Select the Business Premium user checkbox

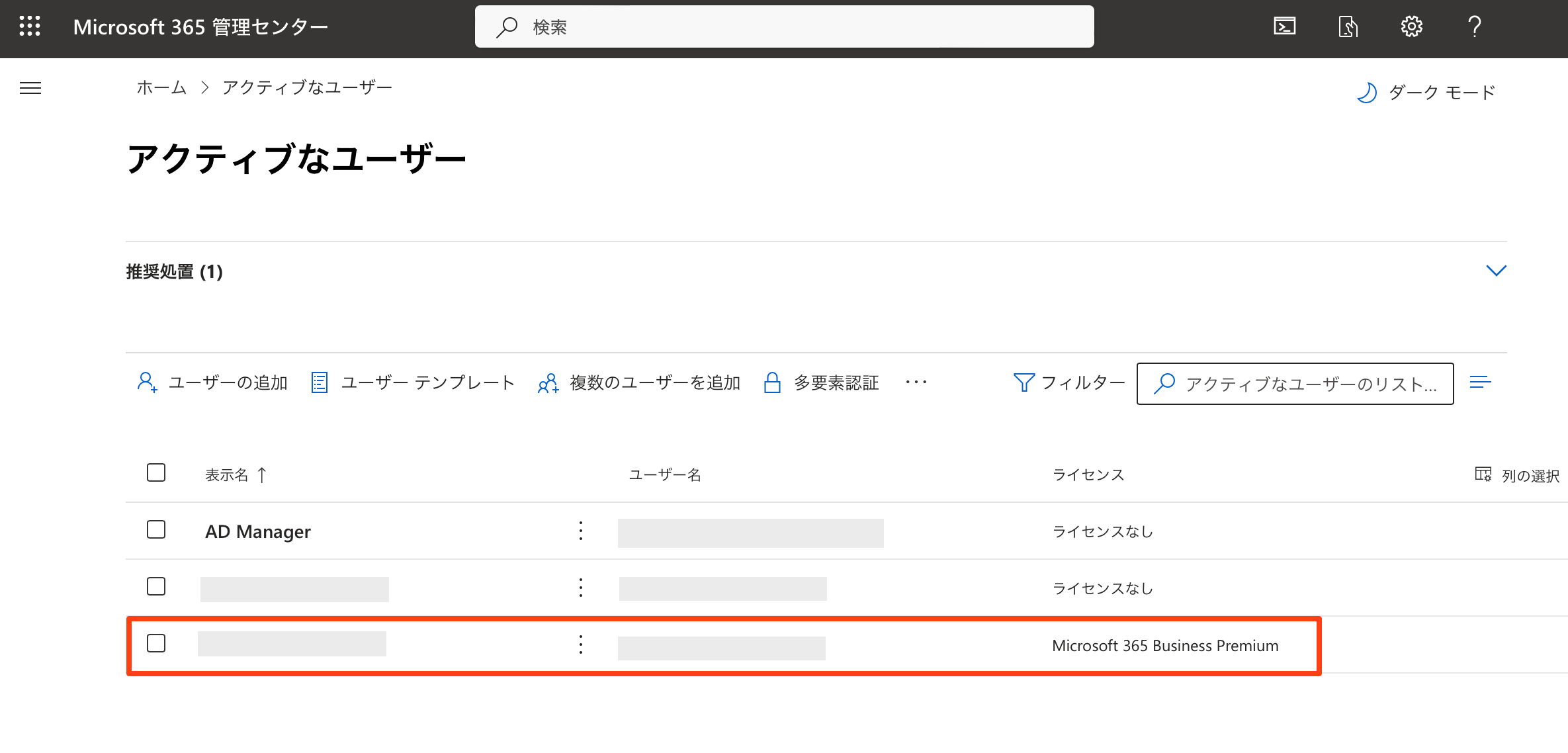coord(156,643)
